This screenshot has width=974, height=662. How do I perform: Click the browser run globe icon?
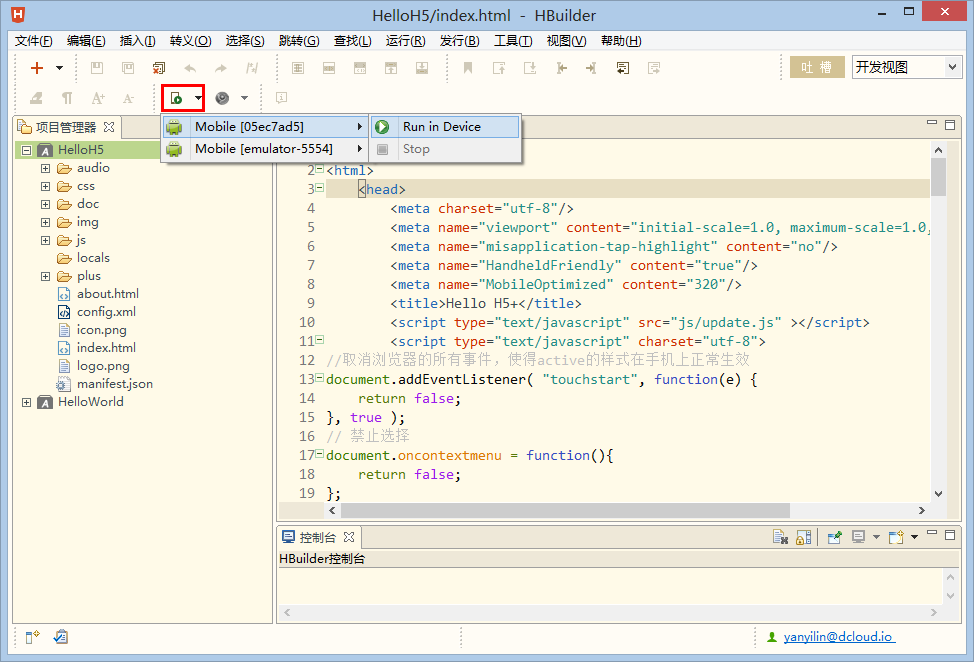222,98
